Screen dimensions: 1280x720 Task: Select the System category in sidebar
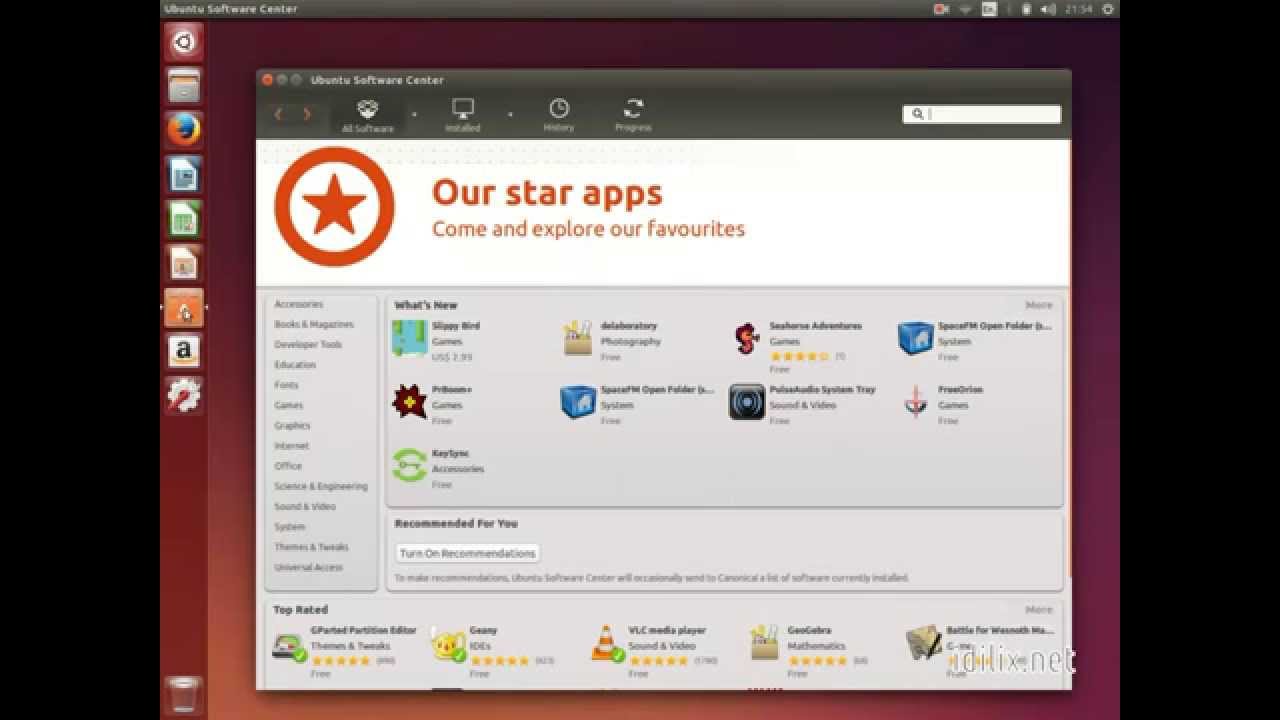[290, 527]
